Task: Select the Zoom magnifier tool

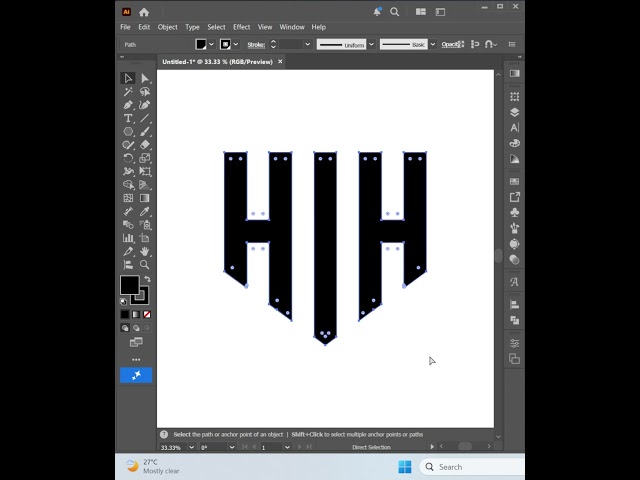Action: pos(144,264)
